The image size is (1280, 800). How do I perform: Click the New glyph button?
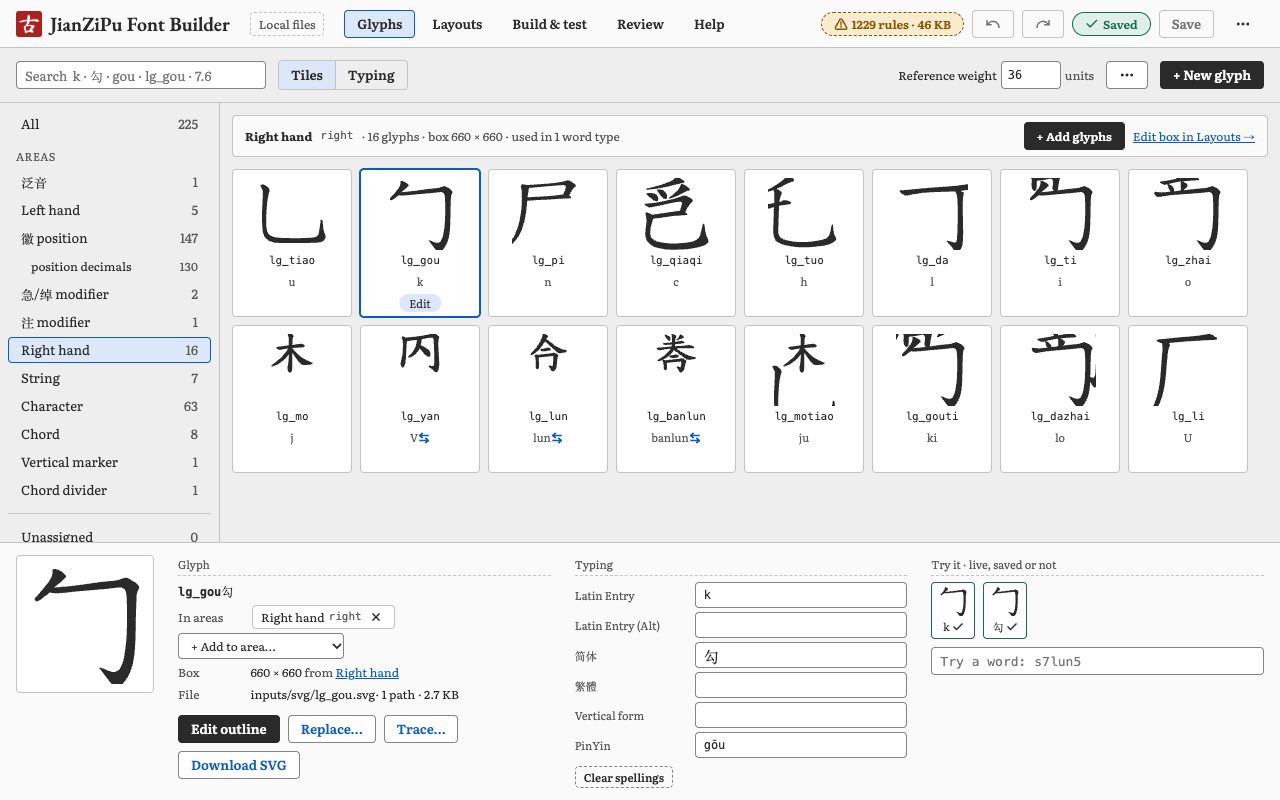(x=1212, y=75)
